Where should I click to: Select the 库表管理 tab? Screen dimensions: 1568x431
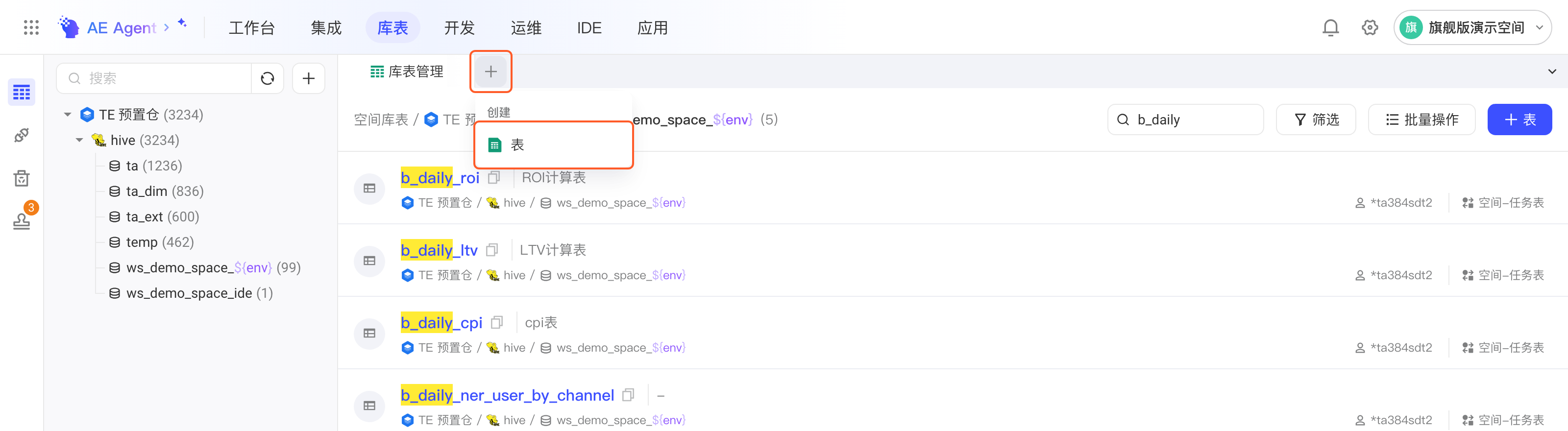(407, 72)
